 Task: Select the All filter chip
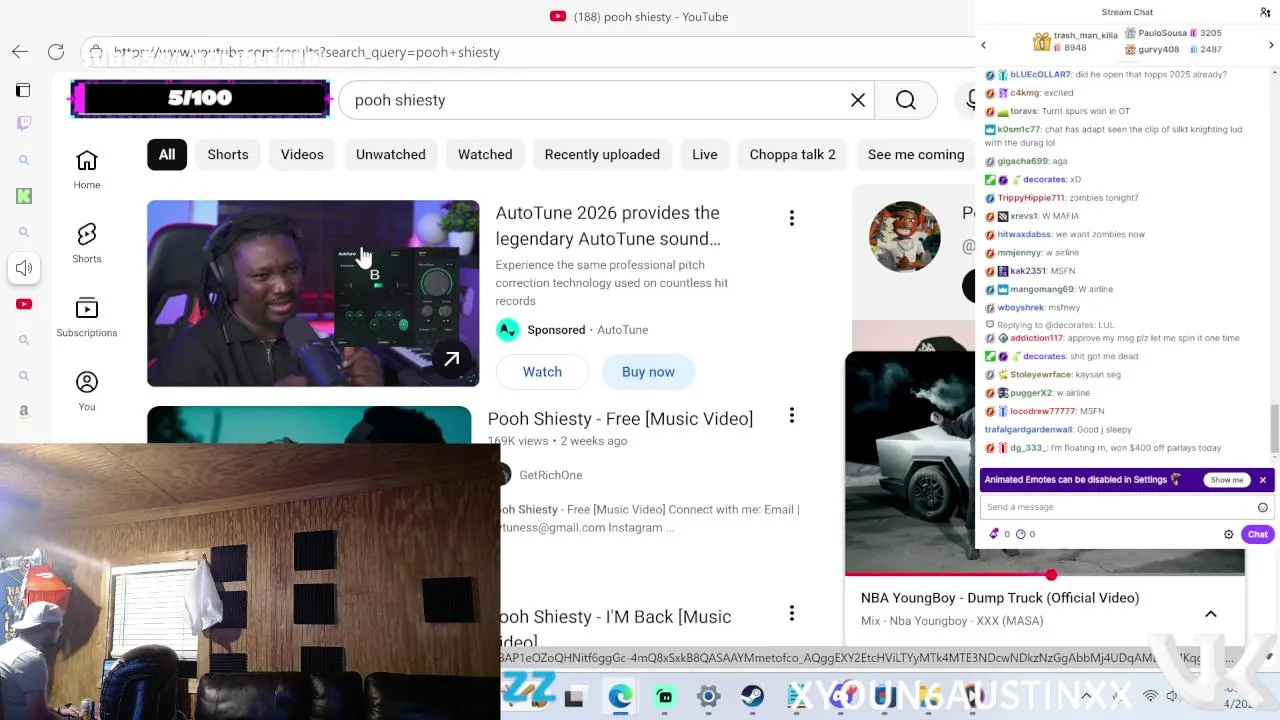coord(167,154)
